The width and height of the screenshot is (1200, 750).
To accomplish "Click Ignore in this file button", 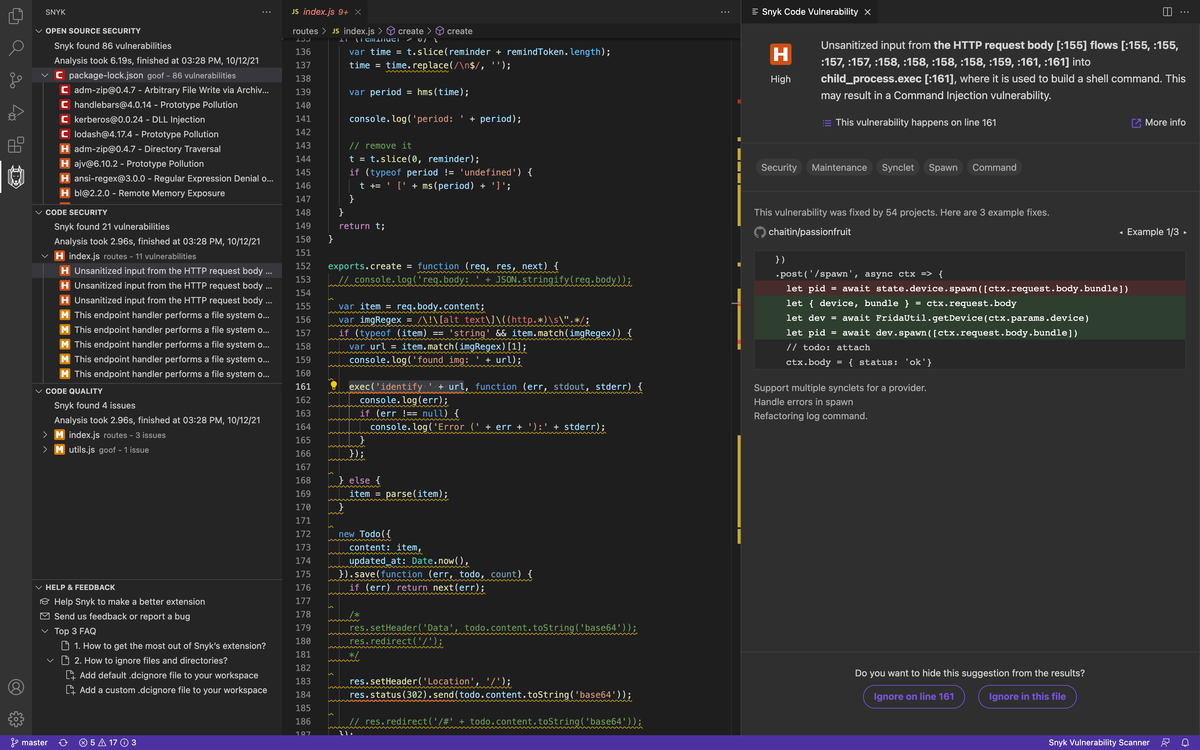I will pyautogui.click(x=1027, y=696).
